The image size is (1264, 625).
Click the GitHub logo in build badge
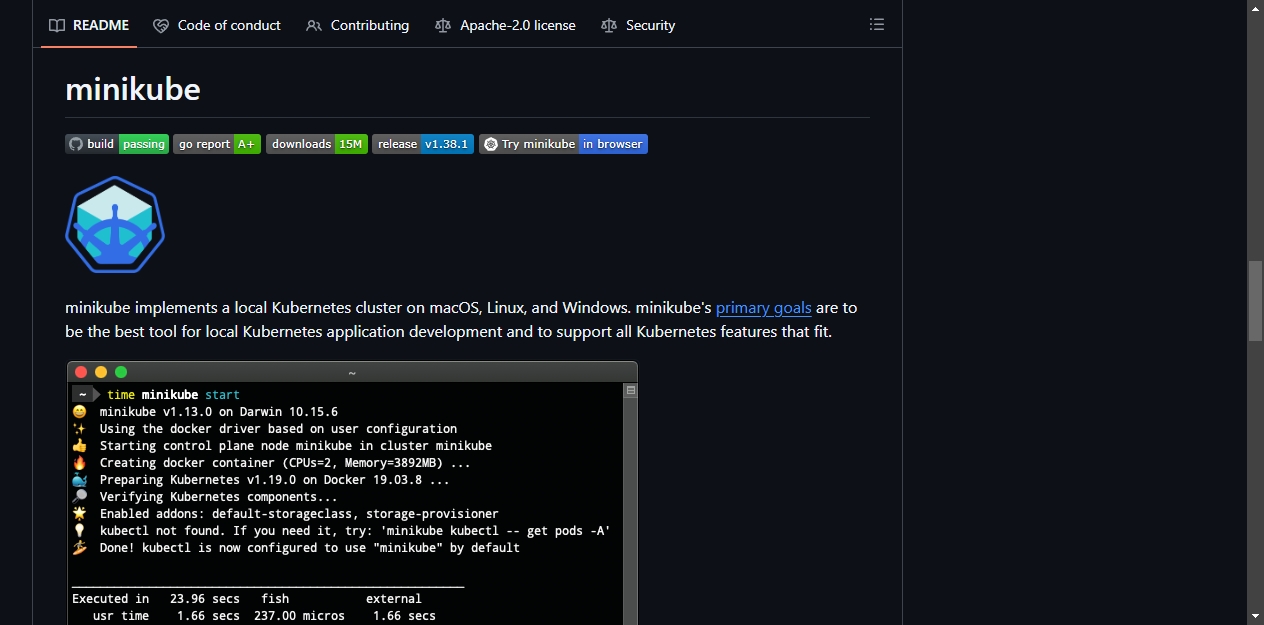[75, 144]
